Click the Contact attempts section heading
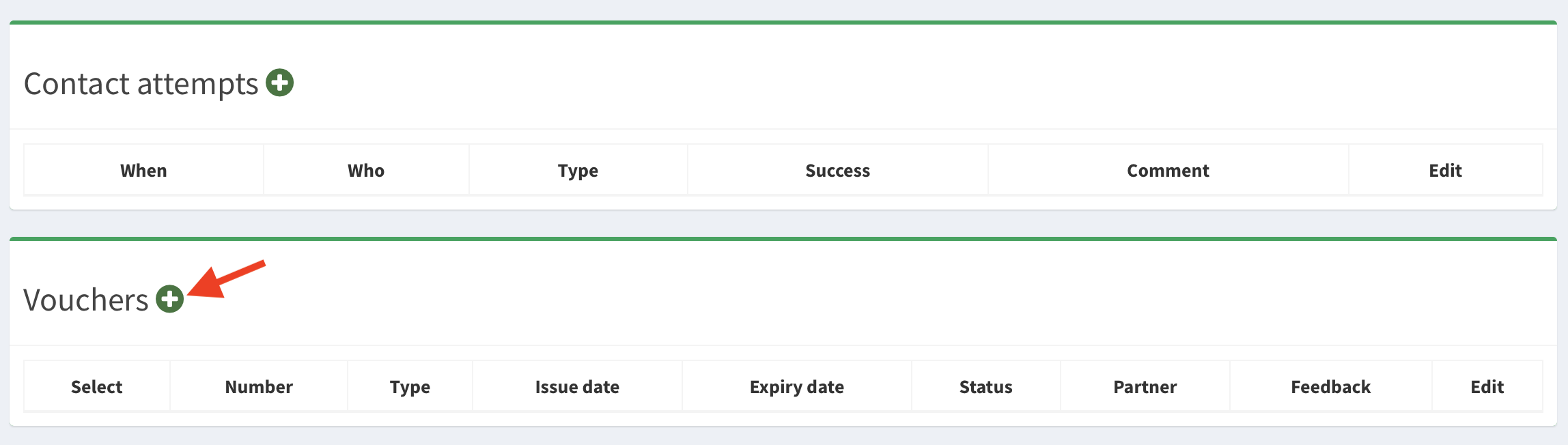This screenshot has width=1568, height=445. click(141, 84)
